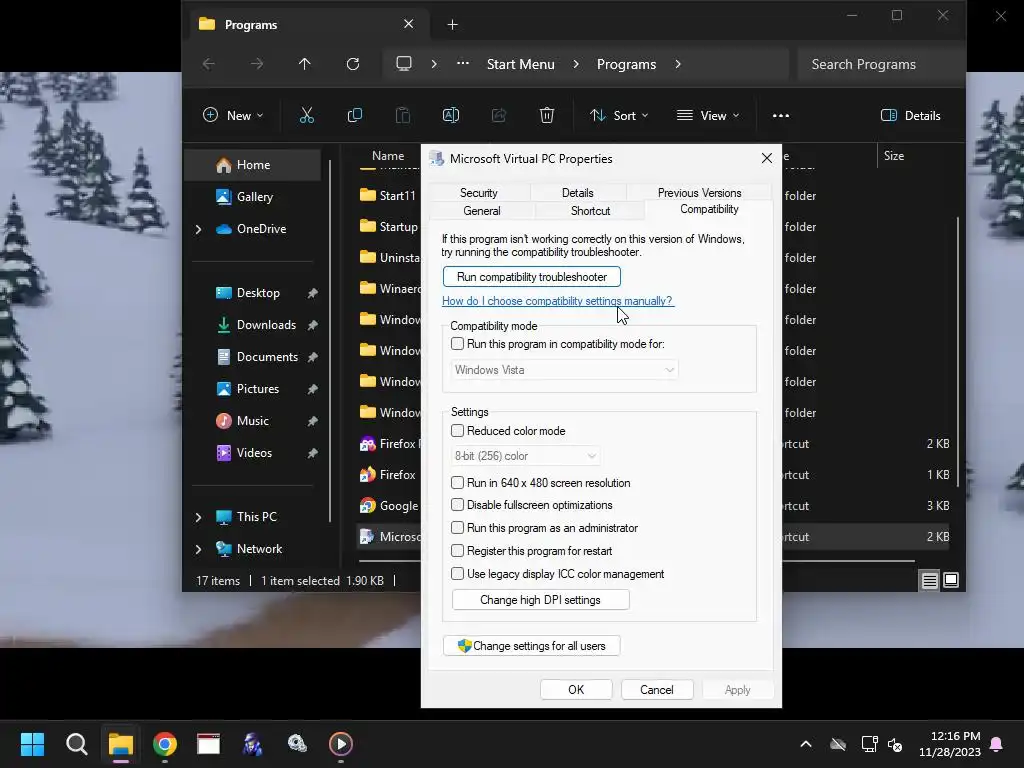The image size is (1024, 768).
Task: Click OK in Properties dialog
Action: pos(576,690)
